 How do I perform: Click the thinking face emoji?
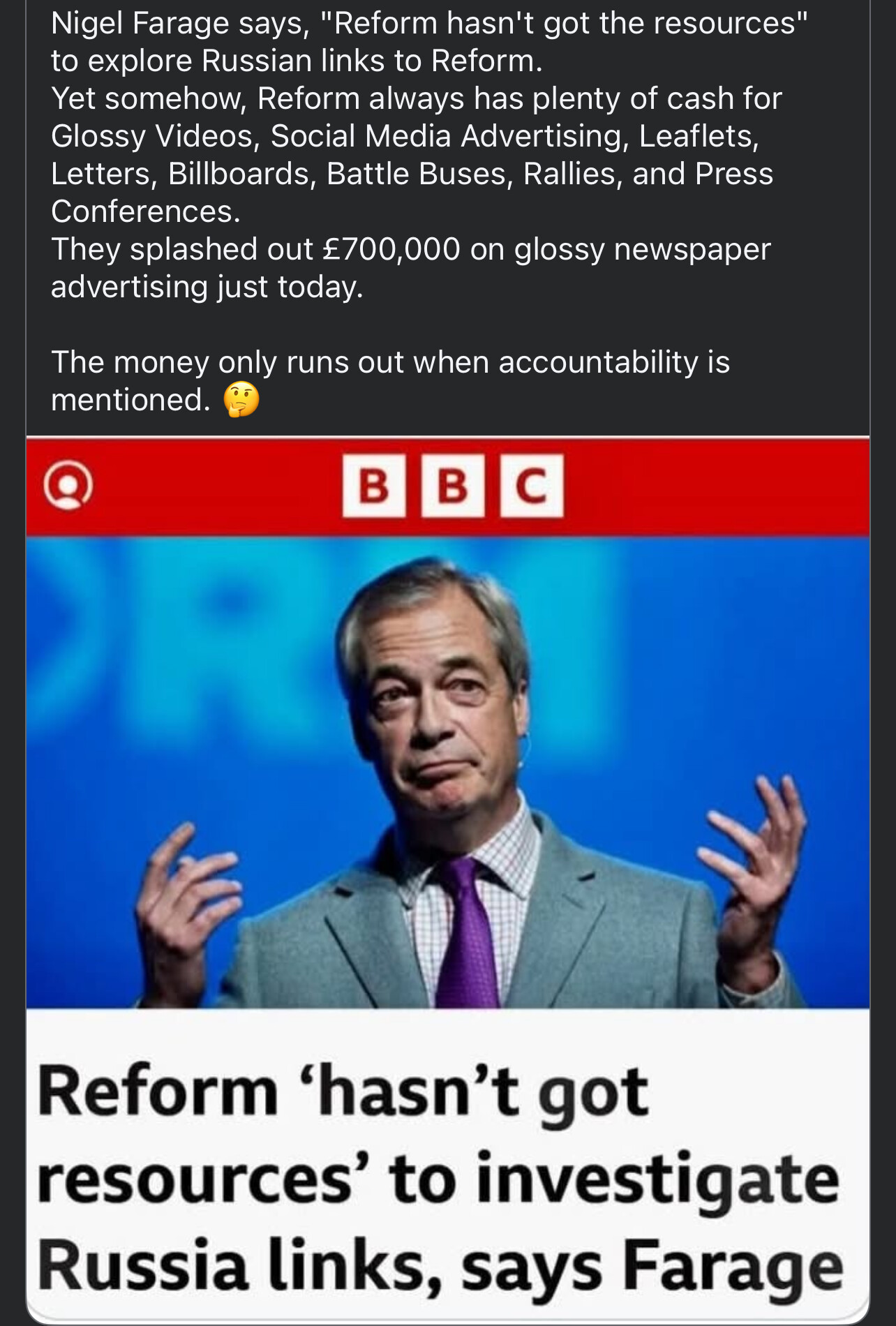tap(241, 400)
